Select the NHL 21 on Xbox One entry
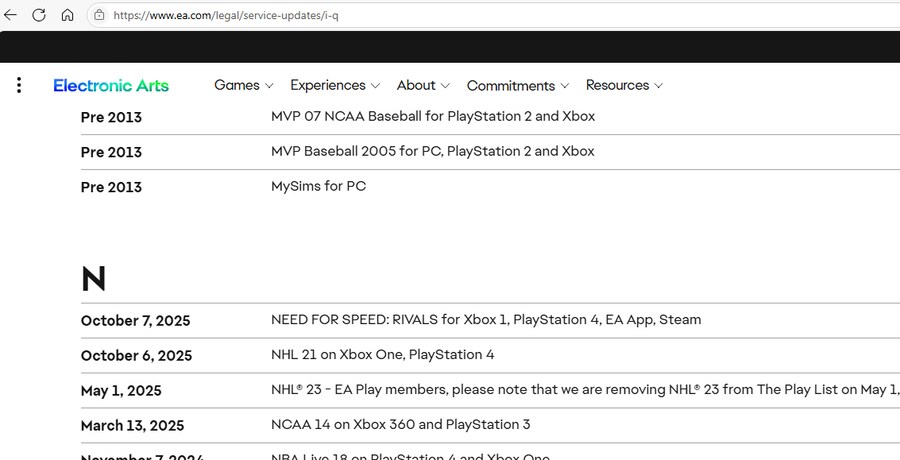 pyautogui.click(x=382, y=355)
